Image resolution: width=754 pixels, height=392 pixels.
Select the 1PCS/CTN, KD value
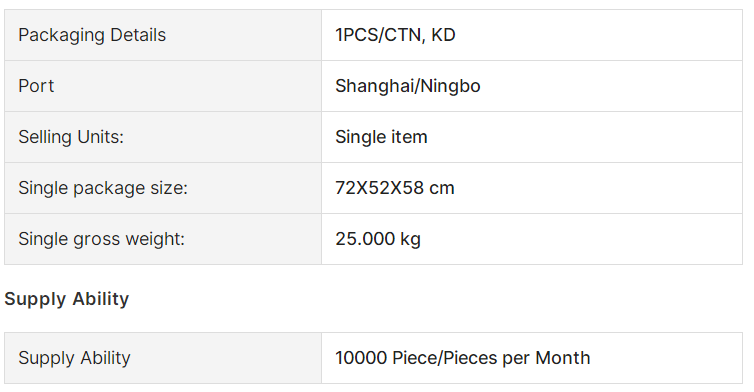(x=395, y=35)
